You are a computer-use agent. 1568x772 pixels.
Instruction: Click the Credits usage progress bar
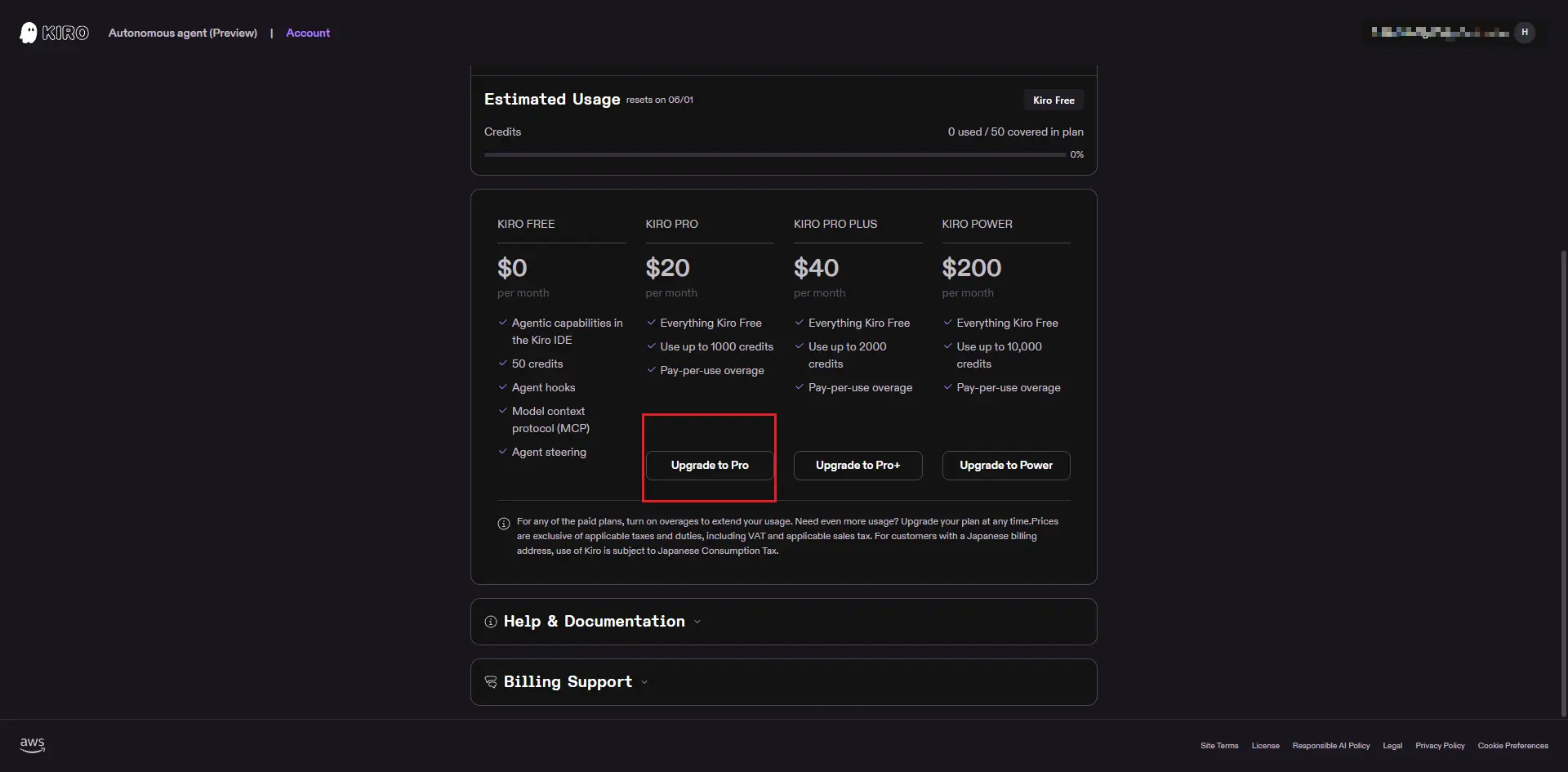tap(775, 154)
